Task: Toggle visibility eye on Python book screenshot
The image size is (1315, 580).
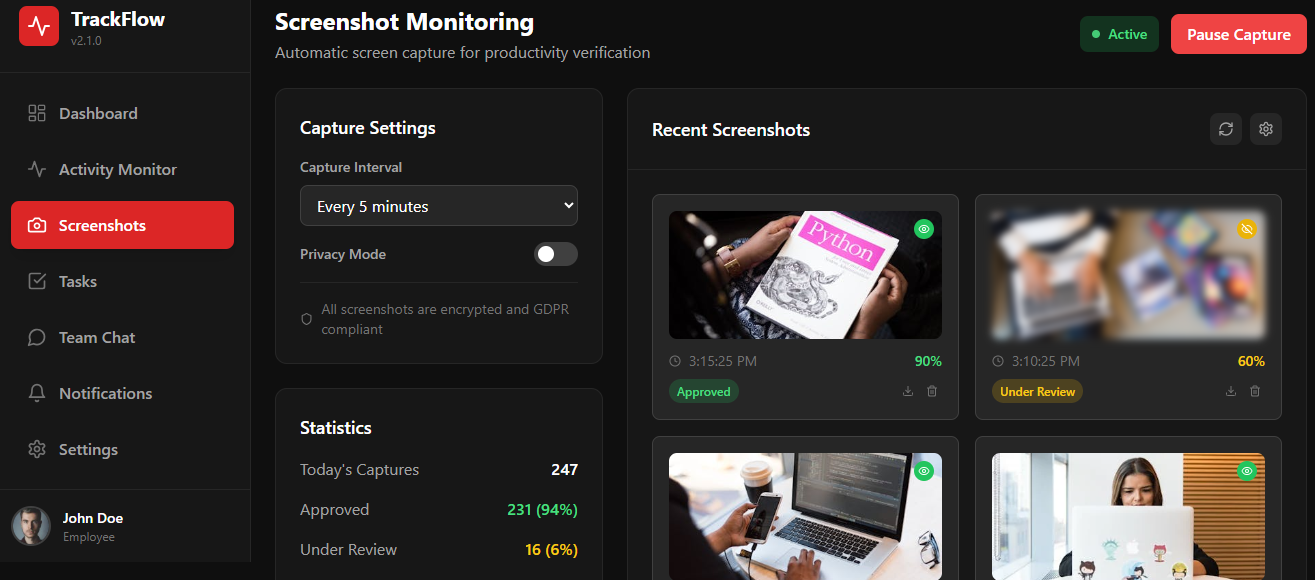Action: click(x=924, y=229)
